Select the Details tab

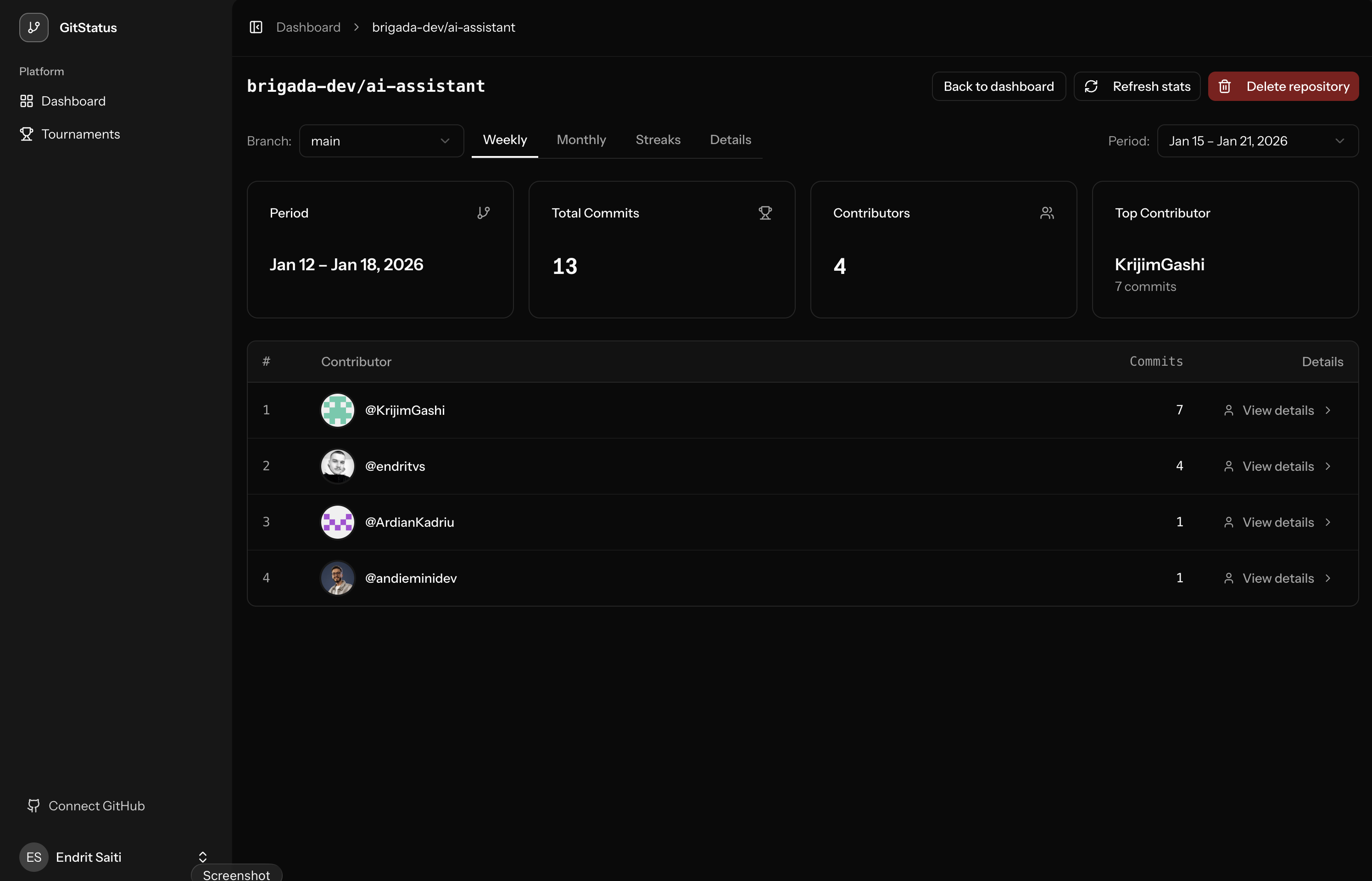click(x=731, y=139)
